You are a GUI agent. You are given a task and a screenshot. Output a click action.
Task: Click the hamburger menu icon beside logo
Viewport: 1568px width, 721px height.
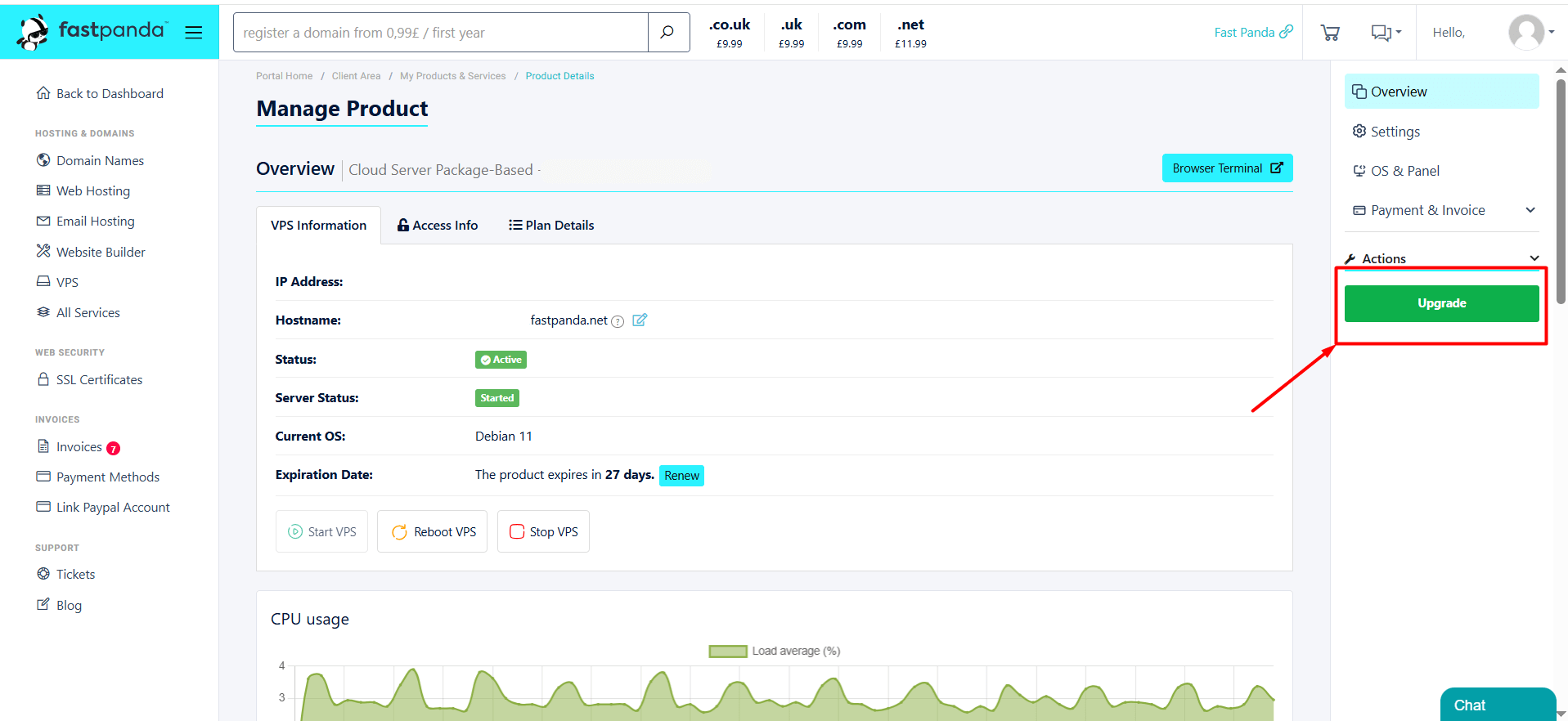tap(193, 33)
